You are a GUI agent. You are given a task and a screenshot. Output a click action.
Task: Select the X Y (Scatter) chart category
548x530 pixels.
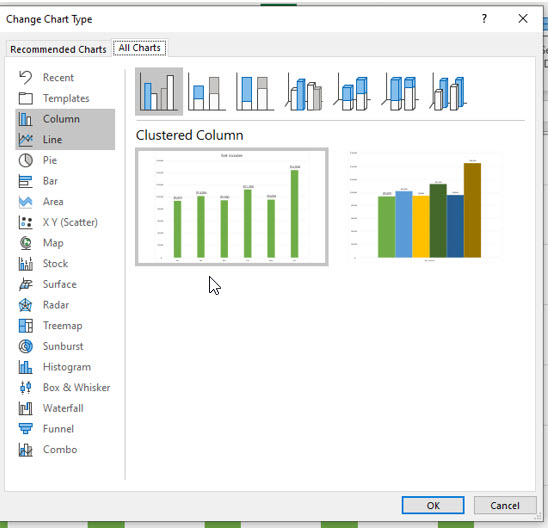65,222
